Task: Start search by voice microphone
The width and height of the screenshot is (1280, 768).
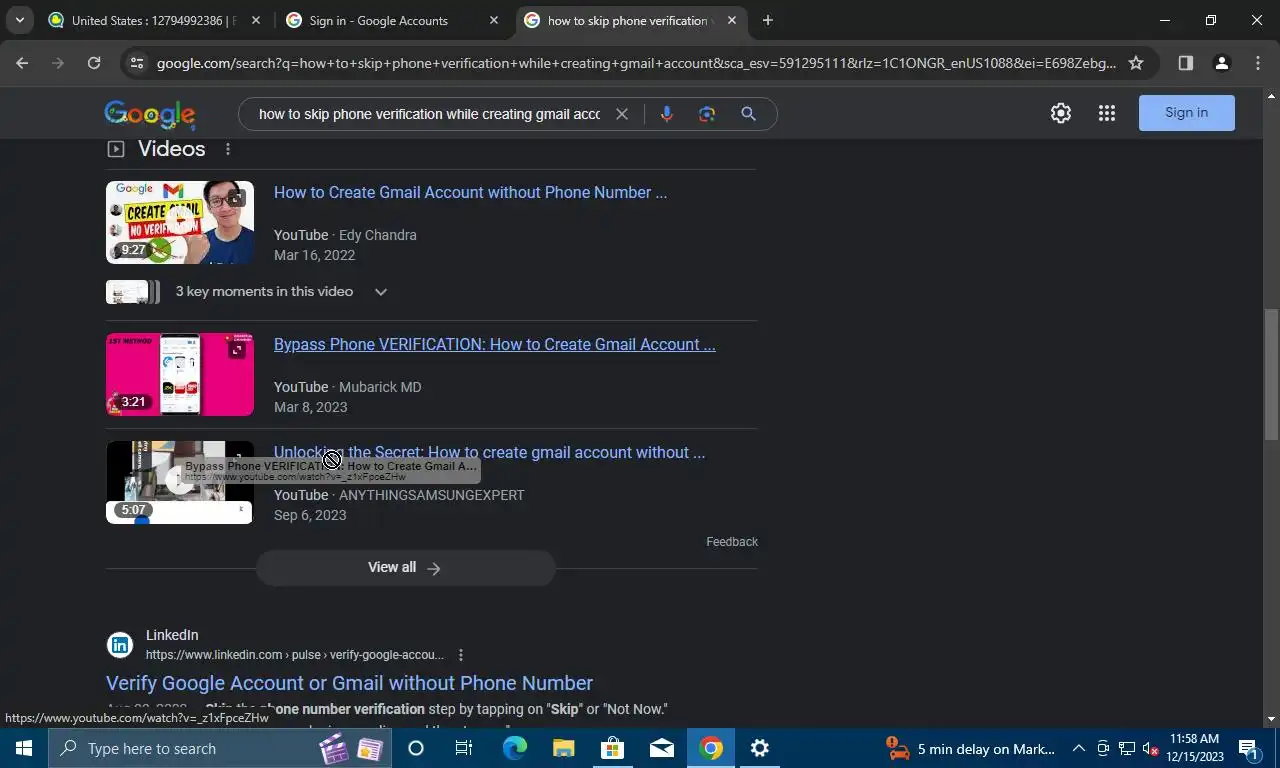Action: (x=667, y=114)
